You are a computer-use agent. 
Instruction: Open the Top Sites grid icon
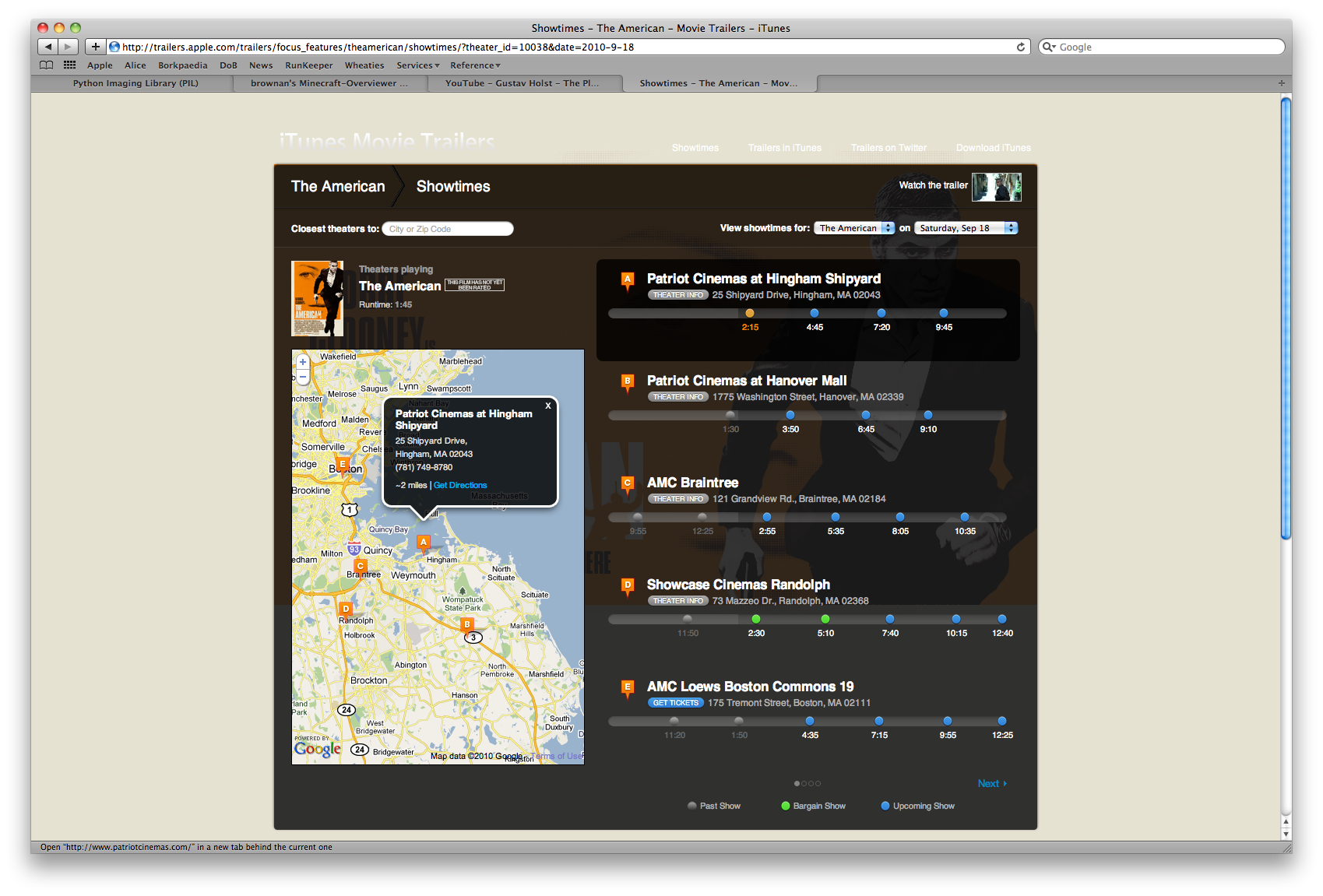pos(69,65)
